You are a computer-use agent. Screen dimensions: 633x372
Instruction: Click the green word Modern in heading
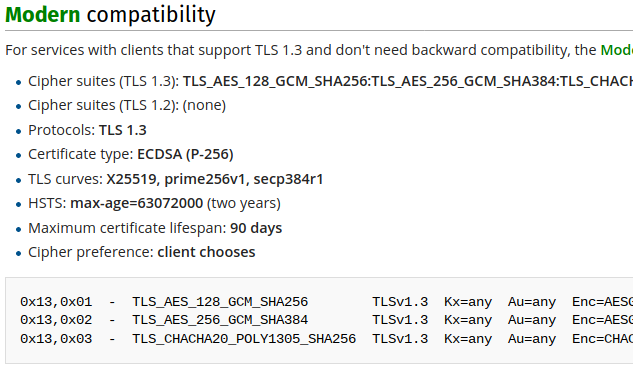coord(43,15)
